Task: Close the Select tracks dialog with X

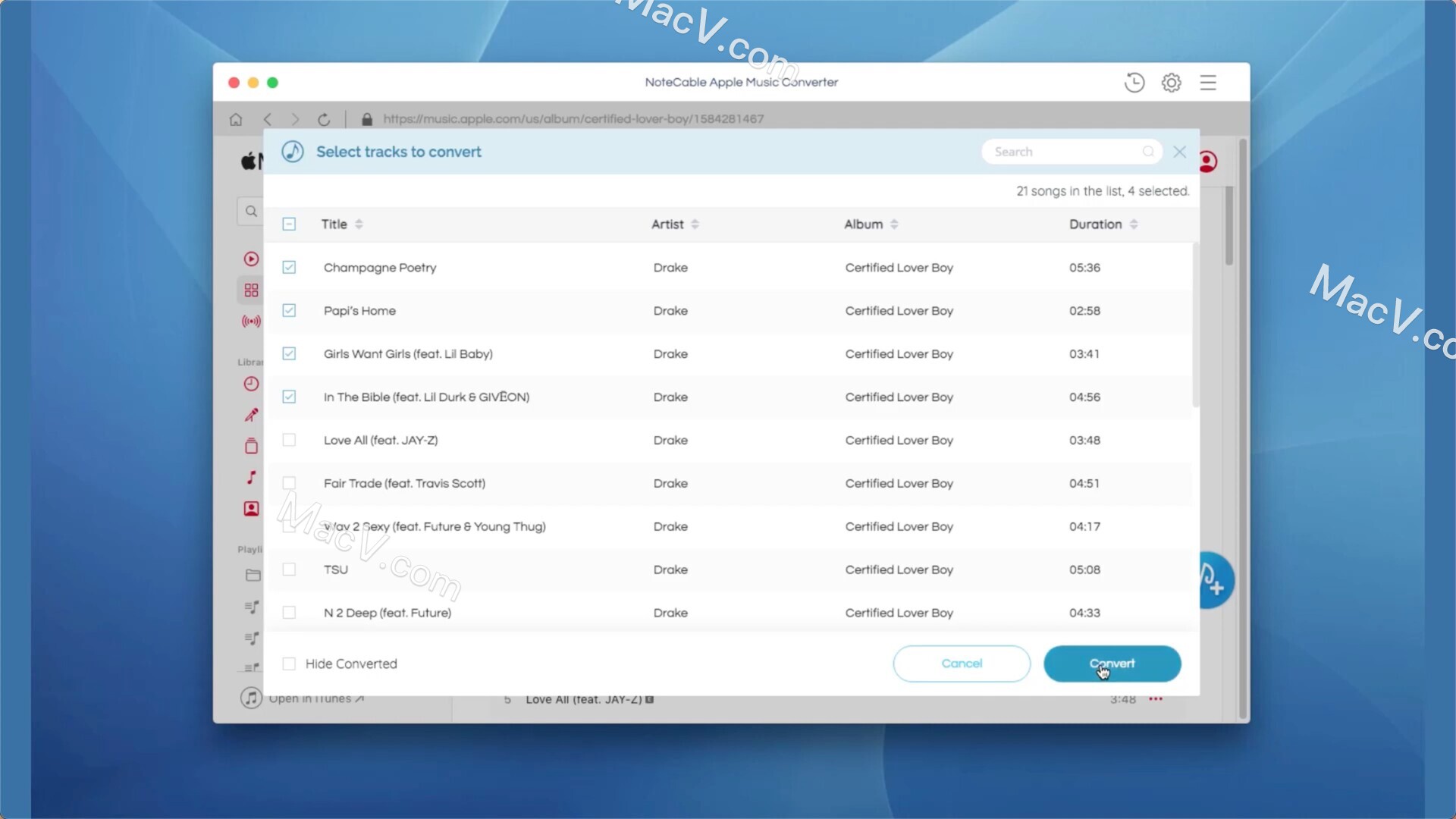Action: point(1179,152)
